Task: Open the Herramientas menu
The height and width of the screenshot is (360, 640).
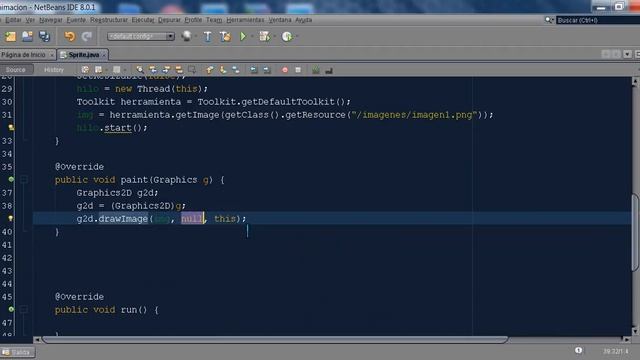Action: [x=245, y=20]
